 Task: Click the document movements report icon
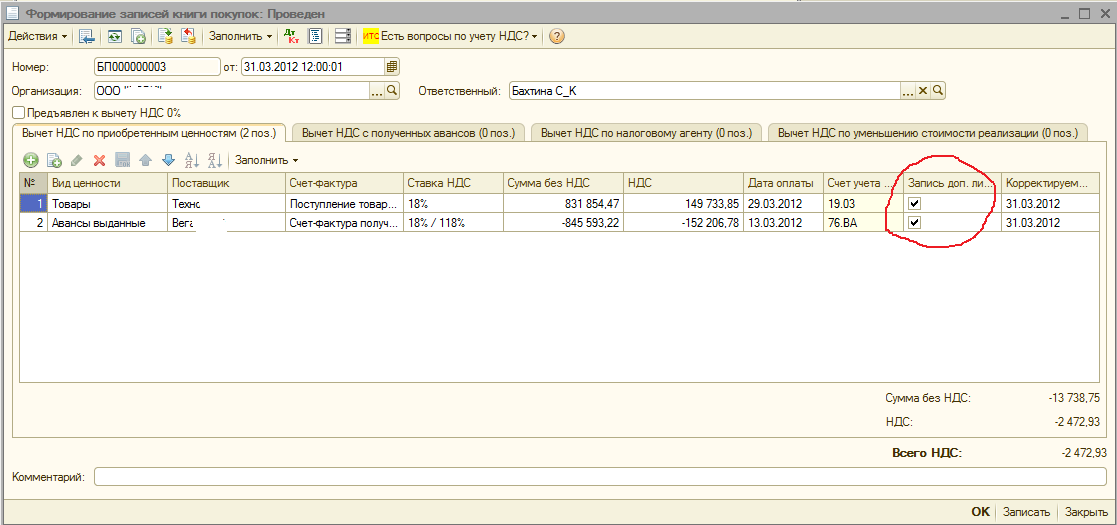[316, 36]
